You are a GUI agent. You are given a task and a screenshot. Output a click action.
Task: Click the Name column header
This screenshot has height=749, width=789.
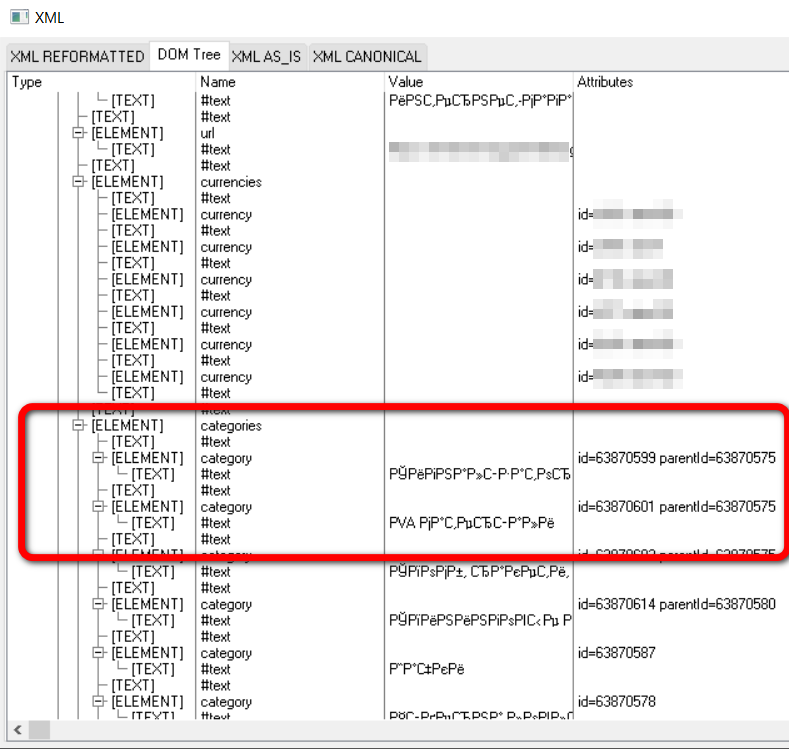(x=290, y=82)
